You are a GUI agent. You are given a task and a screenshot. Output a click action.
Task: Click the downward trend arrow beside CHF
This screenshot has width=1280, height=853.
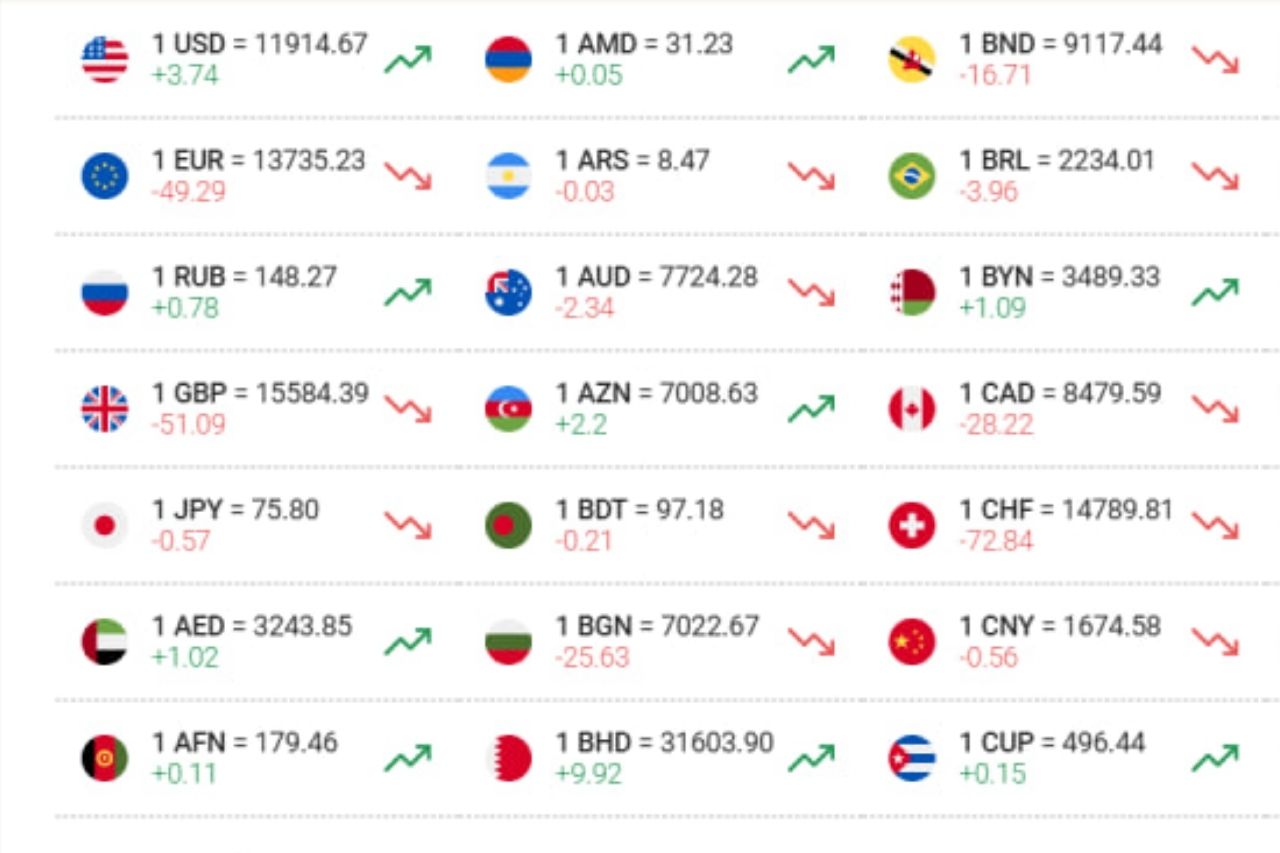(x=1215, y=525)
